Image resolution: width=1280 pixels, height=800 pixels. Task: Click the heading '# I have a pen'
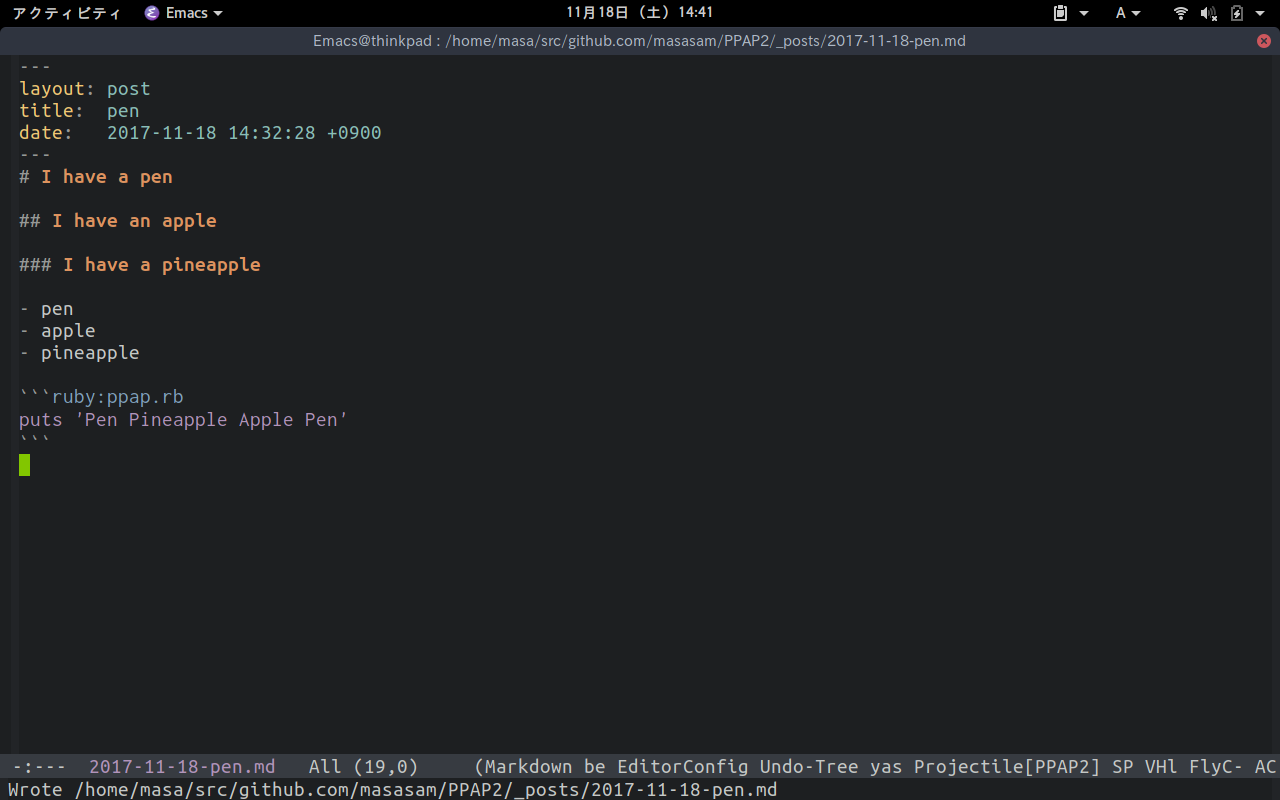point(96,177)
